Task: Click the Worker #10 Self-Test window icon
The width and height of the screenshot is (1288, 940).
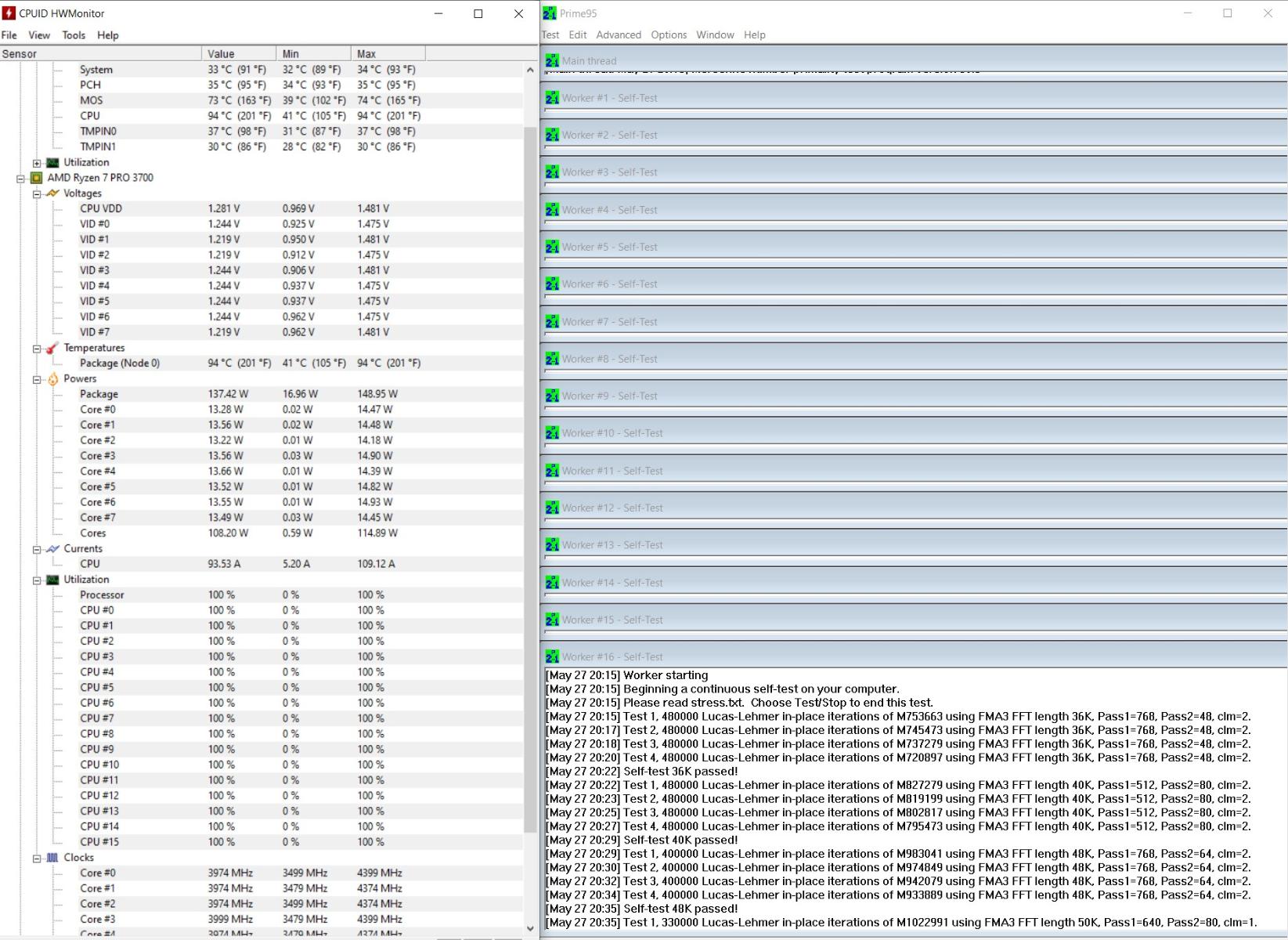Action: [x=552, y=432]
